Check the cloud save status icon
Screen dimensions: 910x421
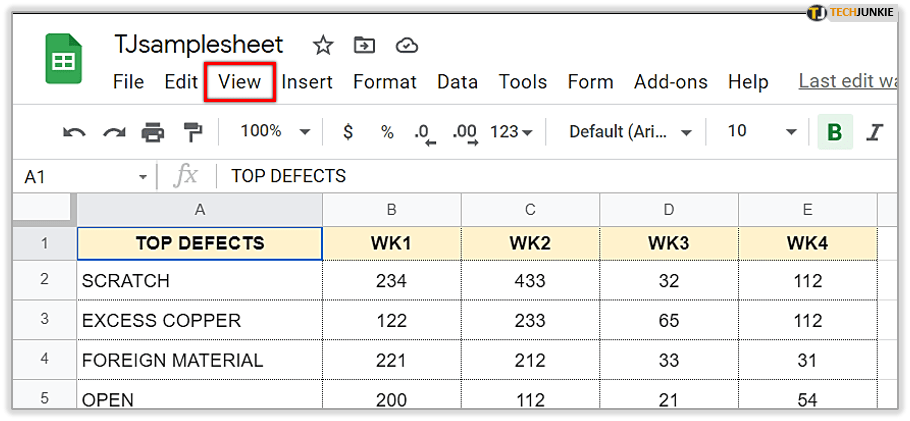click(x=406, y=45)
